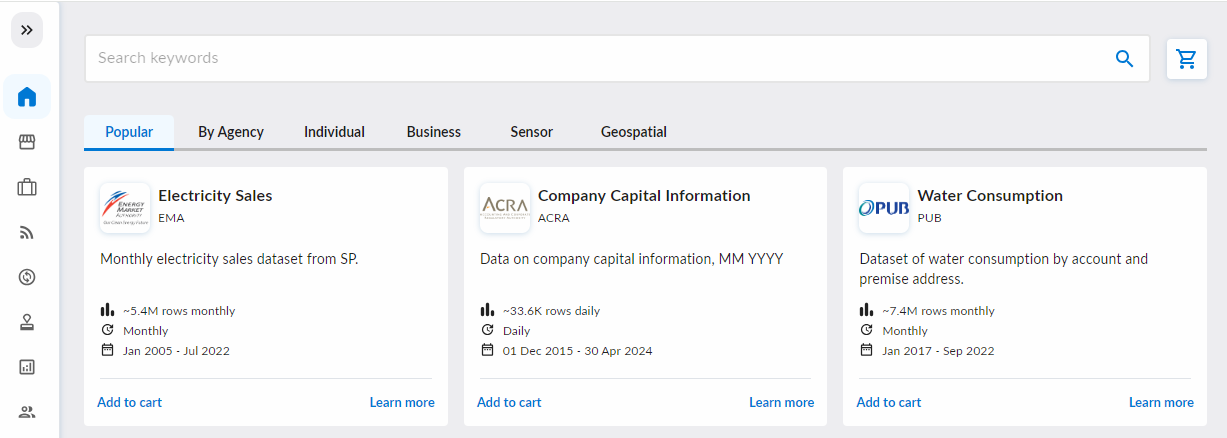Open the bar chart report icon in the sidebar
Screen dimensions: 1227x438
tap(27, 367)
